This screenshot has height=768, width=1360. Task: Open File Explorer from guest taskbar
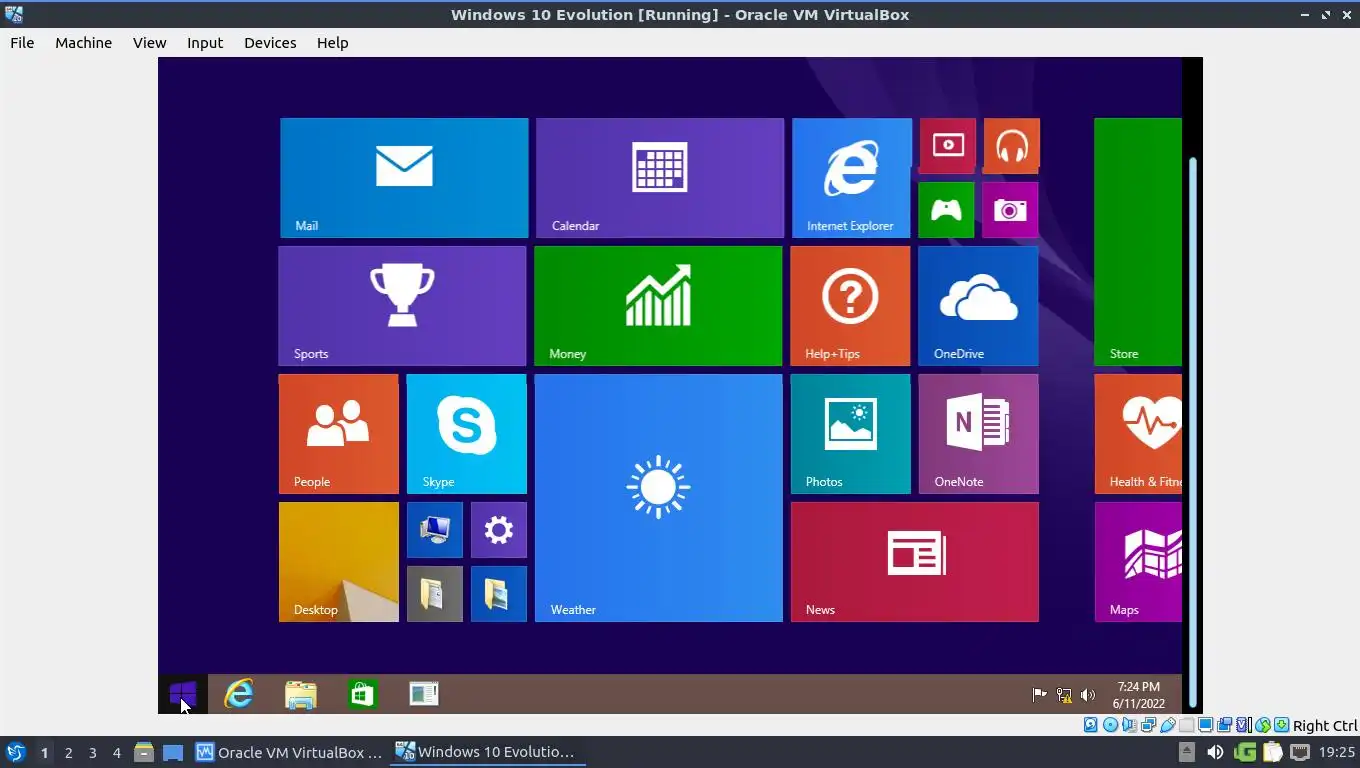pyautogui.click(x=300, y=693)
